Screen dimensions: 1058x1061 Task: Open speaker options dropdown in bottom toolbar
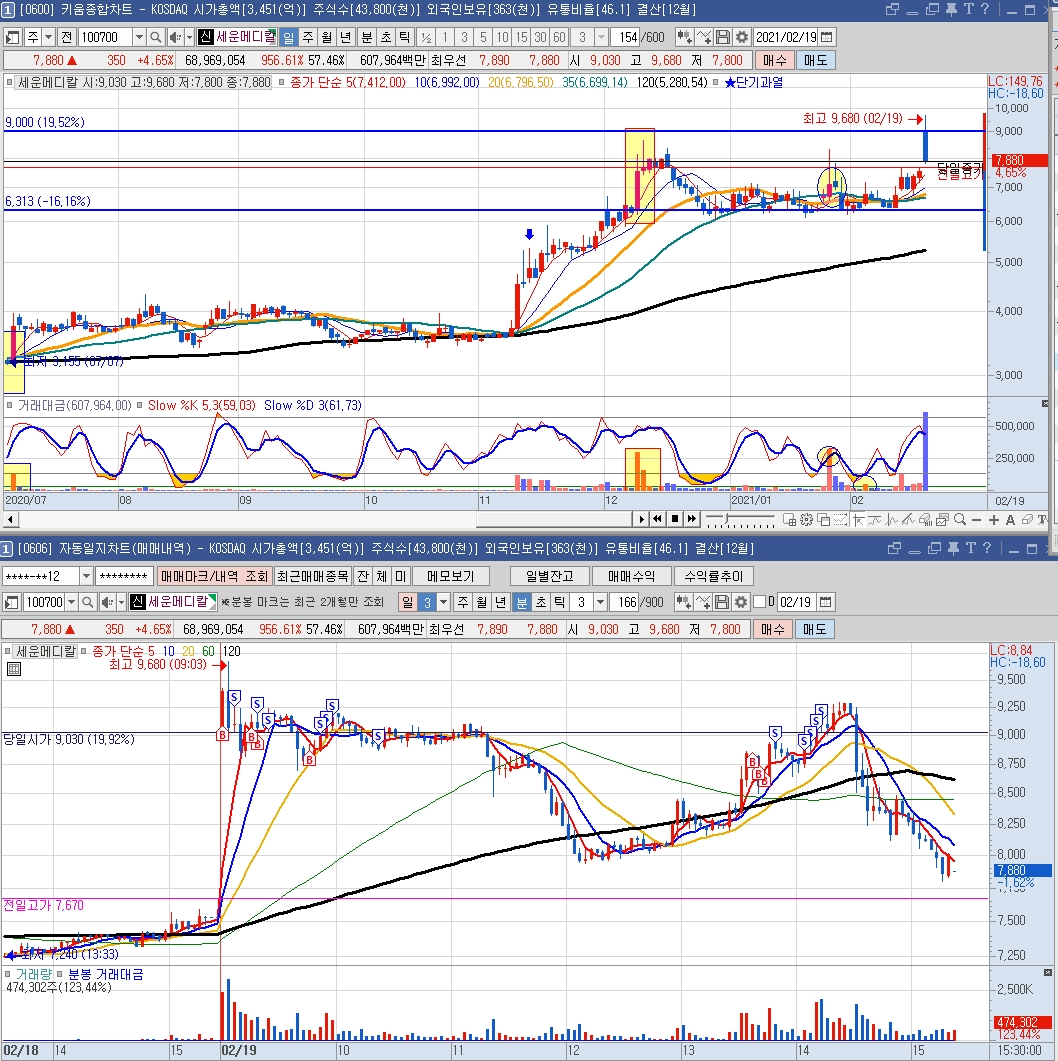click(122, 602)
